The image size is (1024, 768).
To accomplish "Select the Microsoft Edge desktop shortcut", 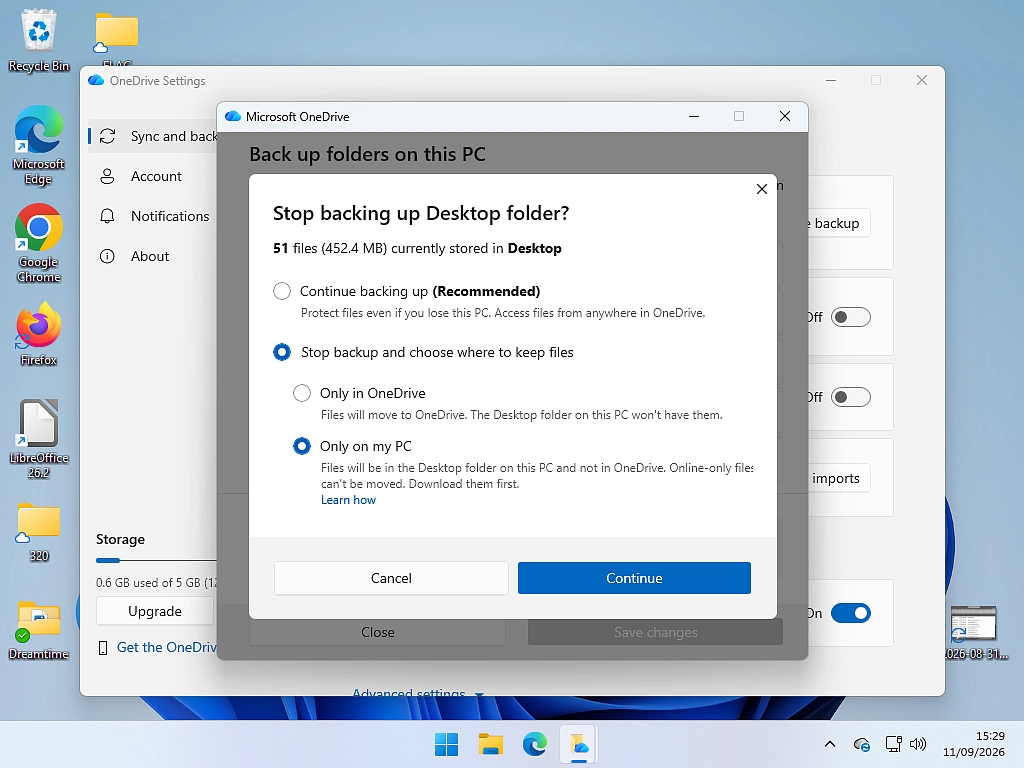I will [x=39, y=145].
